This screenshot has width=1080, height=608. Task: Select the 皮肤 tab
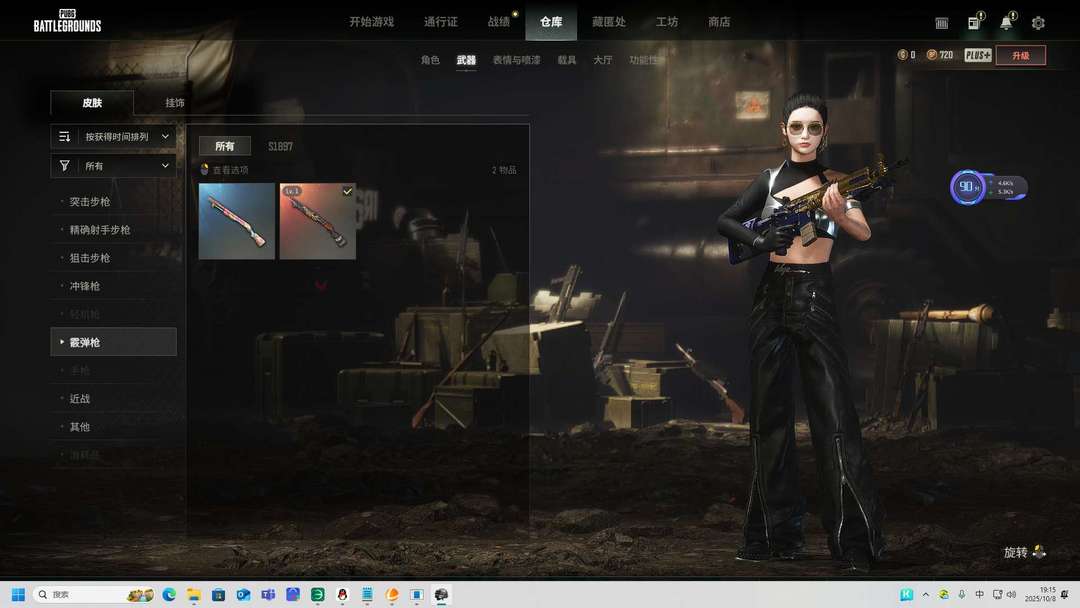point(92,103)
